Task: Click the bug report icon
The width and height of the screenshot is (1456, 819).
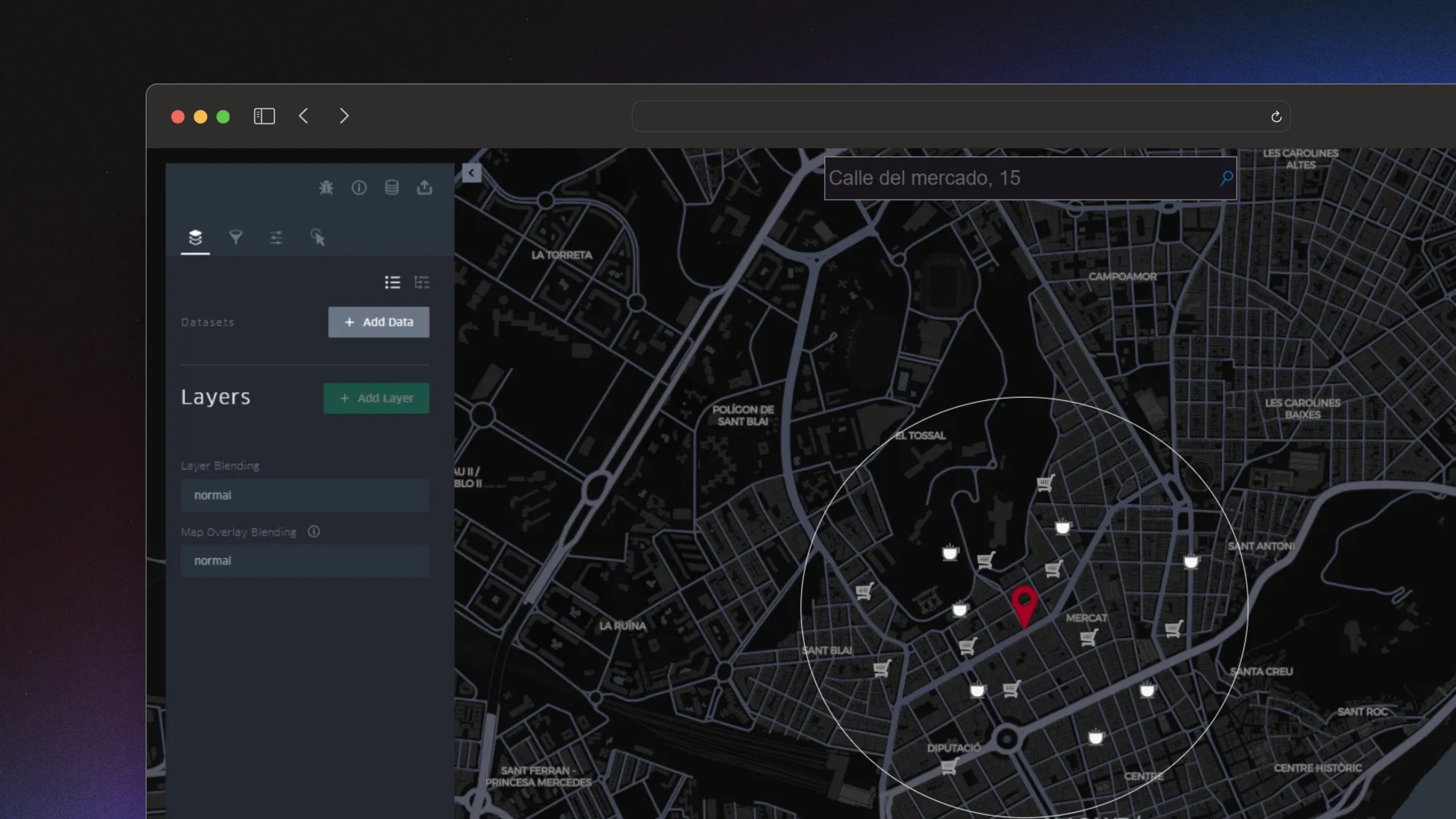Action: point(326,188)
